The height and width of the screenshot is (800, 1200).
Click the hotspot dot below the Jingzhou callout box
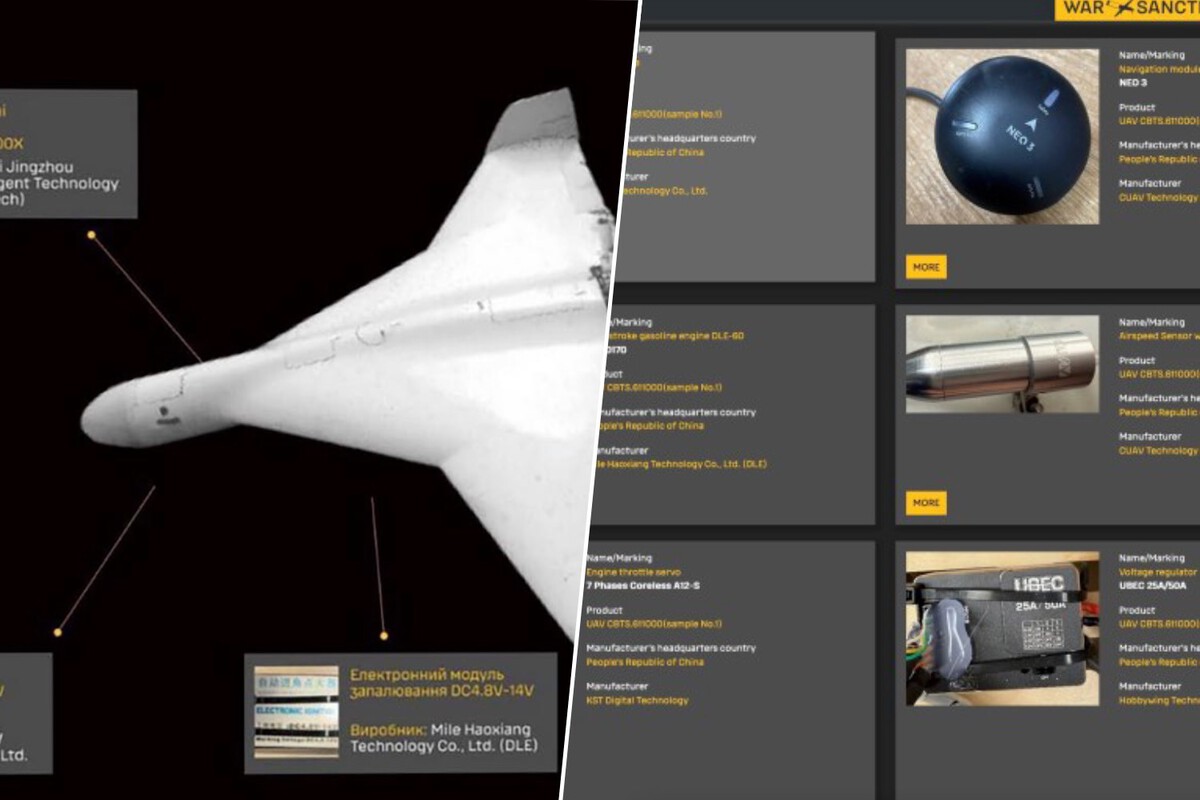click(91, 235)
